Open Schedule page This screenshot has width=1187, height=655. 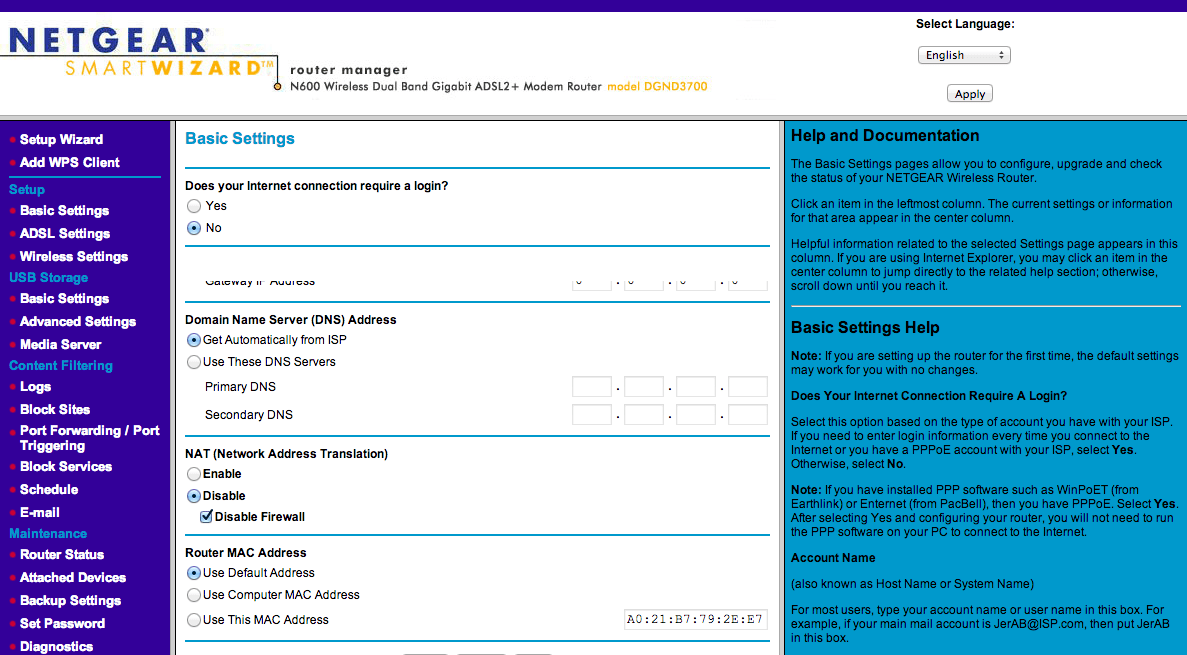coord(49,489)
